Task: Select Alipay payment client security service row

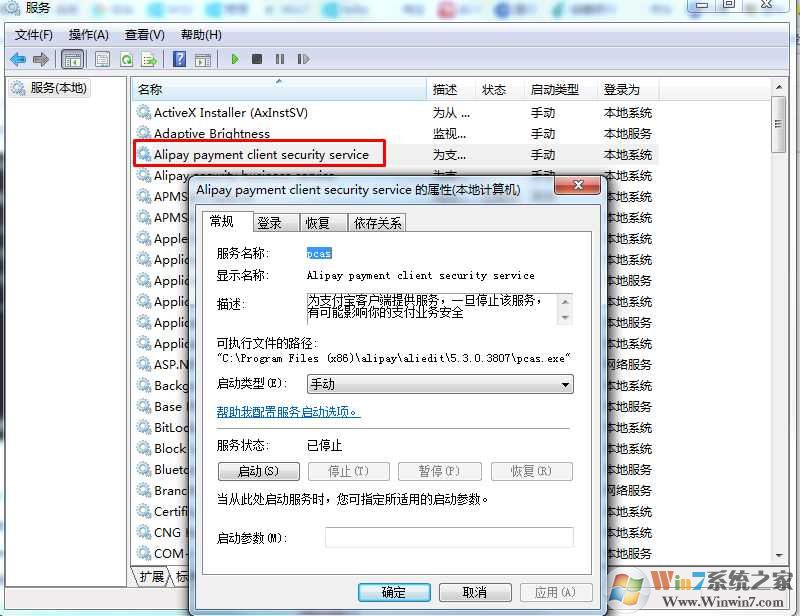Action: pos(395,154)
